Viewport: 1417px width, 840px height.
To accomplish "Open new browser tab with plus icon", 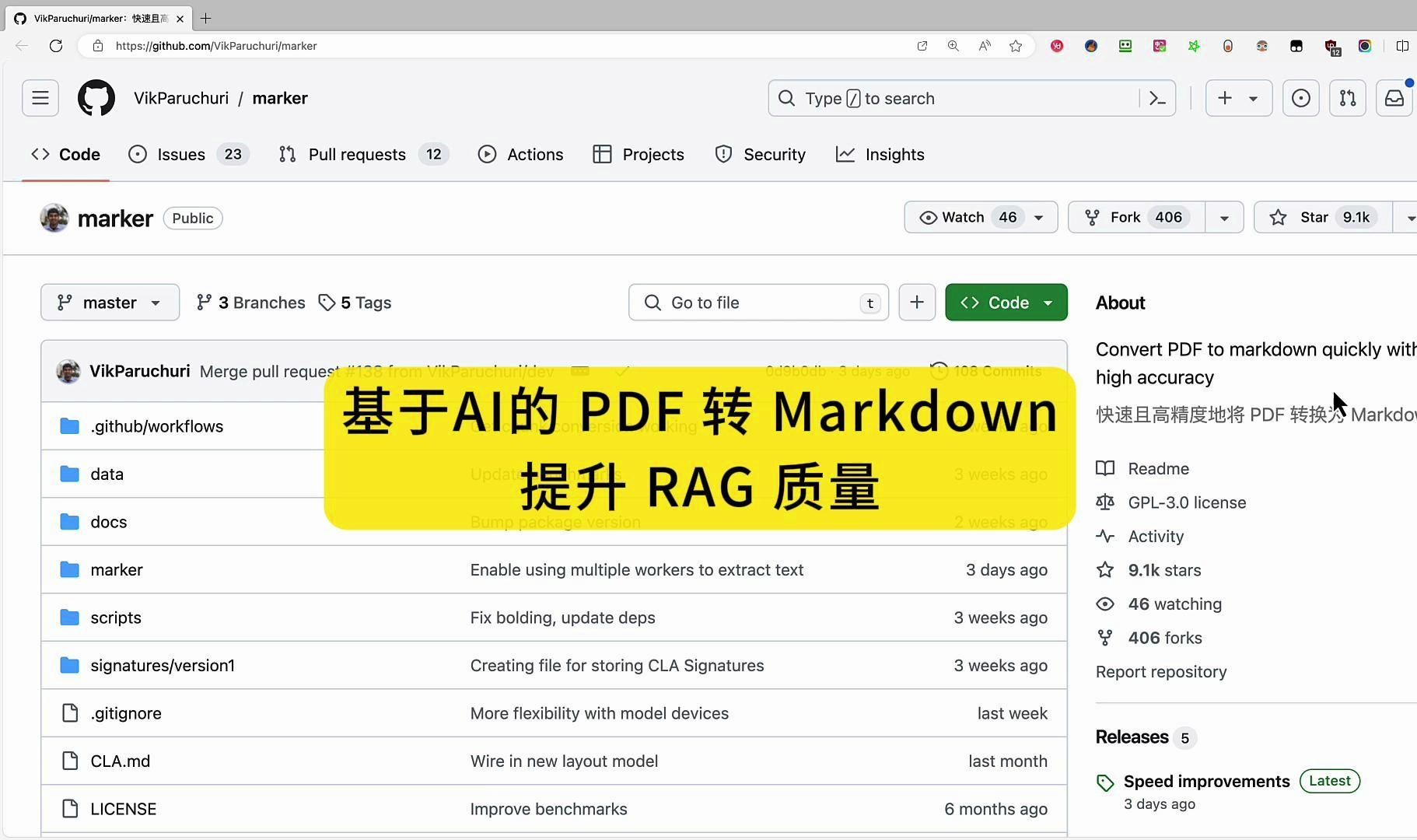I will 206,18.
